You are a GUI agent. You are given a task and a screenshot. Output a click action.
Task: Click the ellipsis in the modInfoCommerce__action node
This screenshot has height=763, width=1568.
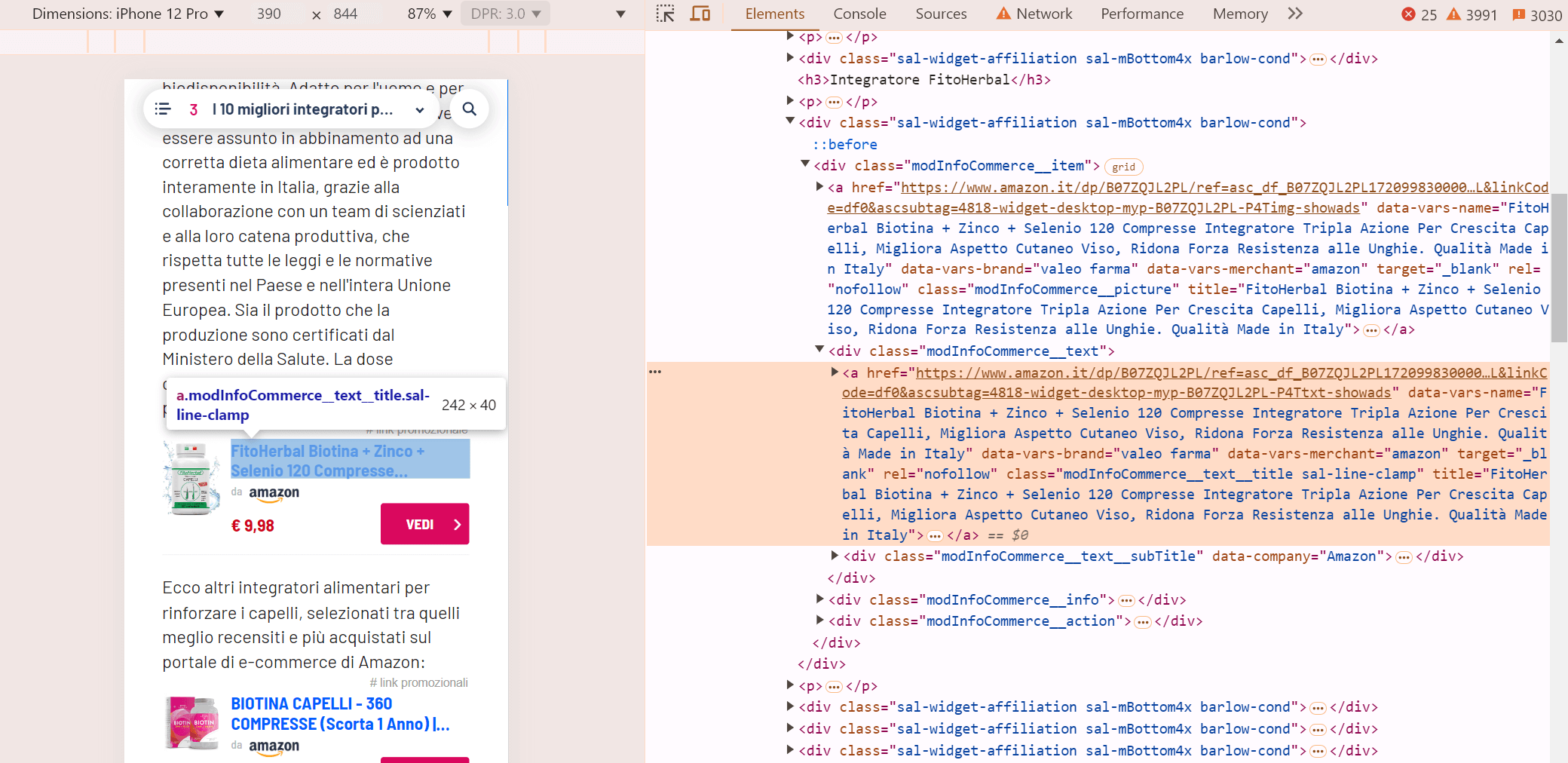coord(1143,622)
